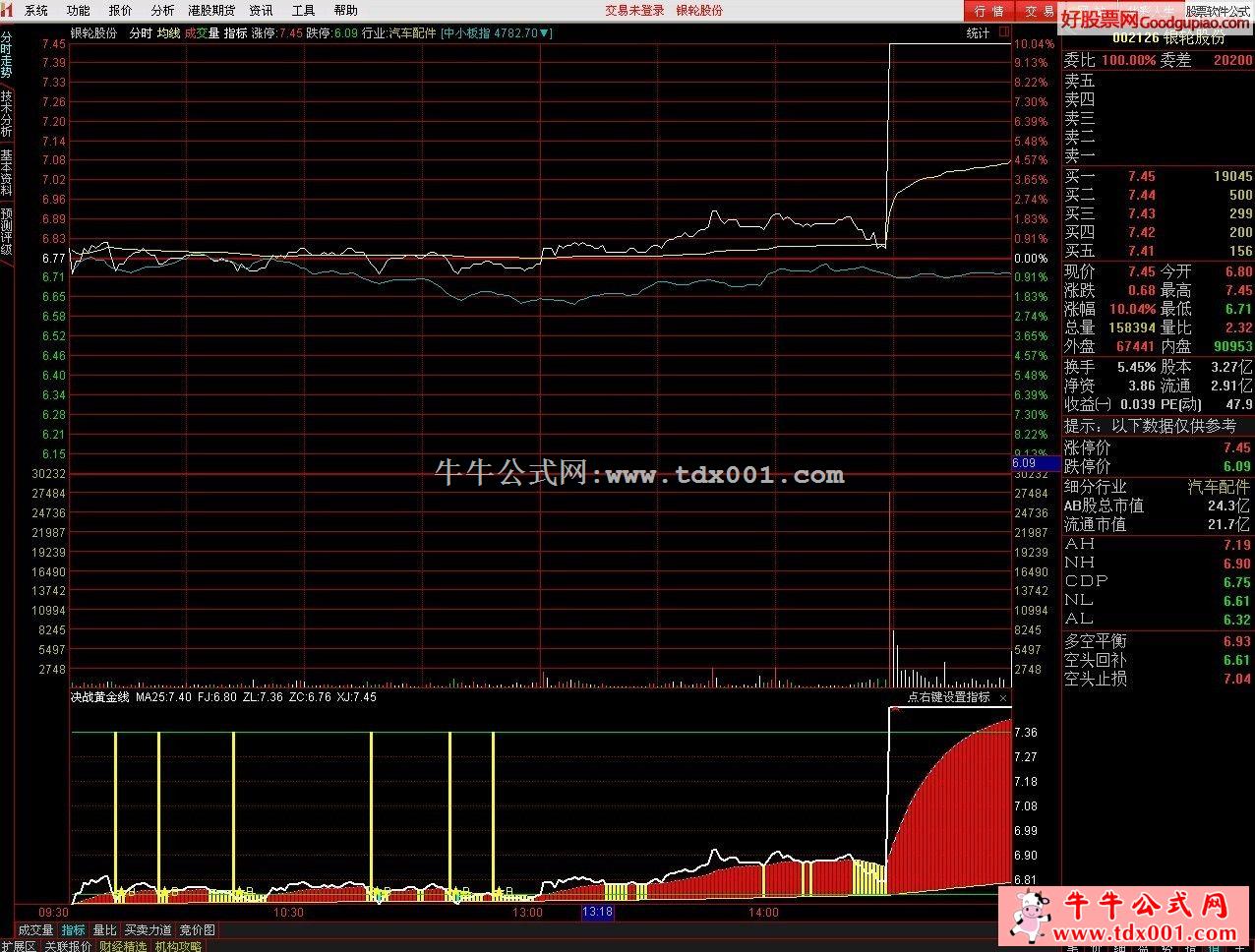Open the 扩展区 tab

point(19,946)
